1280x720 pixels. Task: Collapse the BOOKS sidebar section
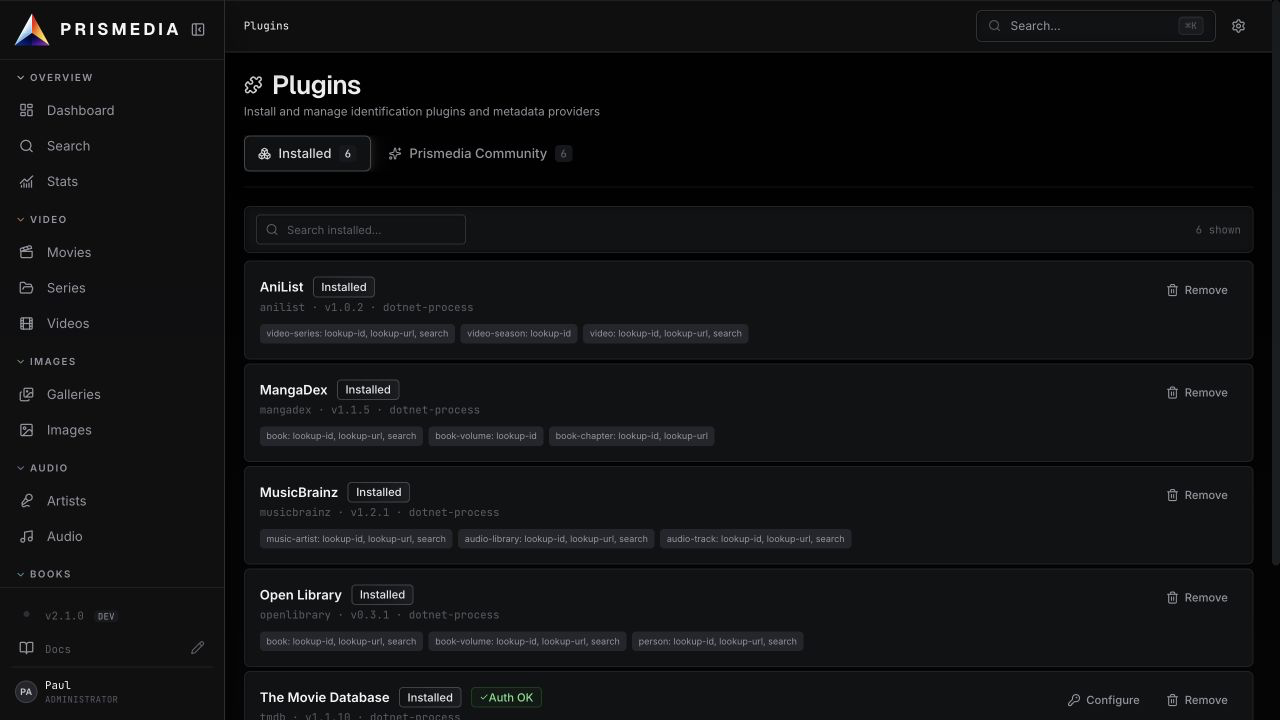(43, 574)
